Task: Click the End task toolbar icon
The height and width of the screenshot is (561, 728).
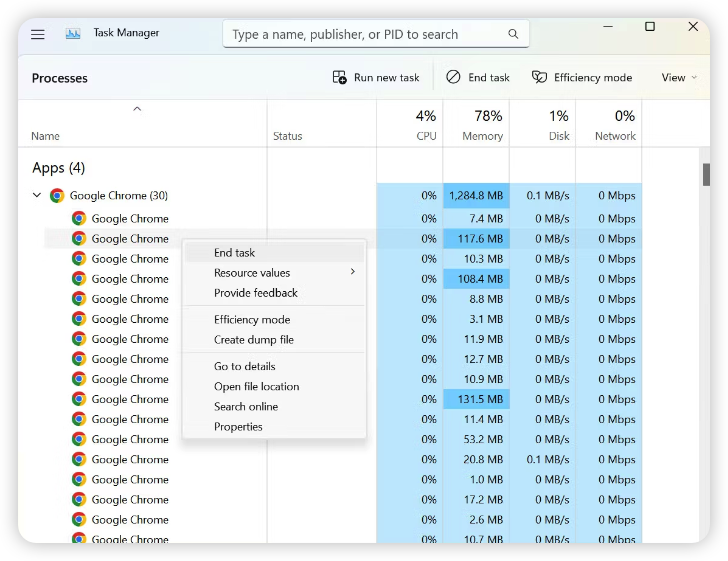Action: 453,77
